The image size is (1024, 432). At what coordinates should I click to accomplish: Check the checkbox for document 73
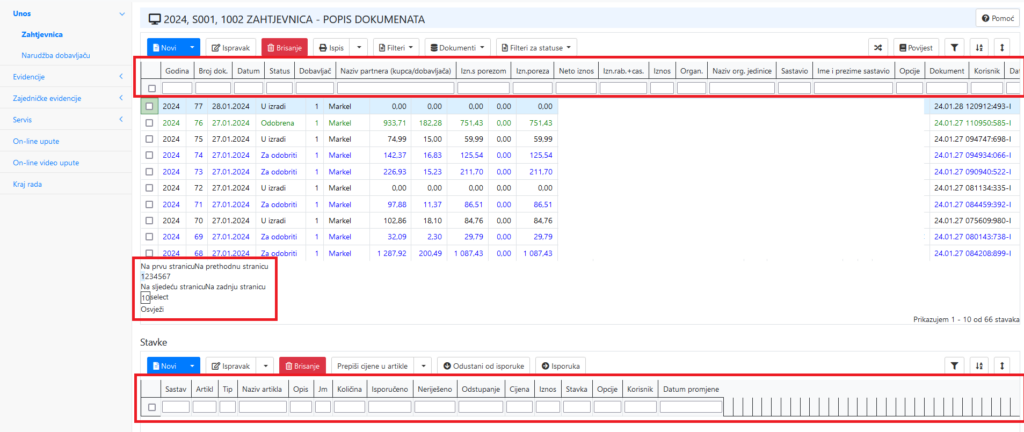150,172
